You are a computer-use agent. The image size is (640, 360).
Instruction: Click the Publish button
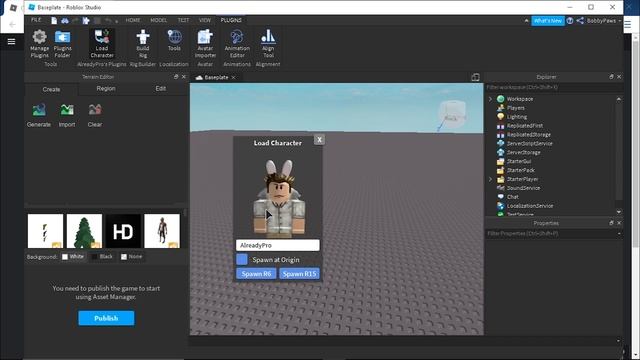(x=106, y=318)
